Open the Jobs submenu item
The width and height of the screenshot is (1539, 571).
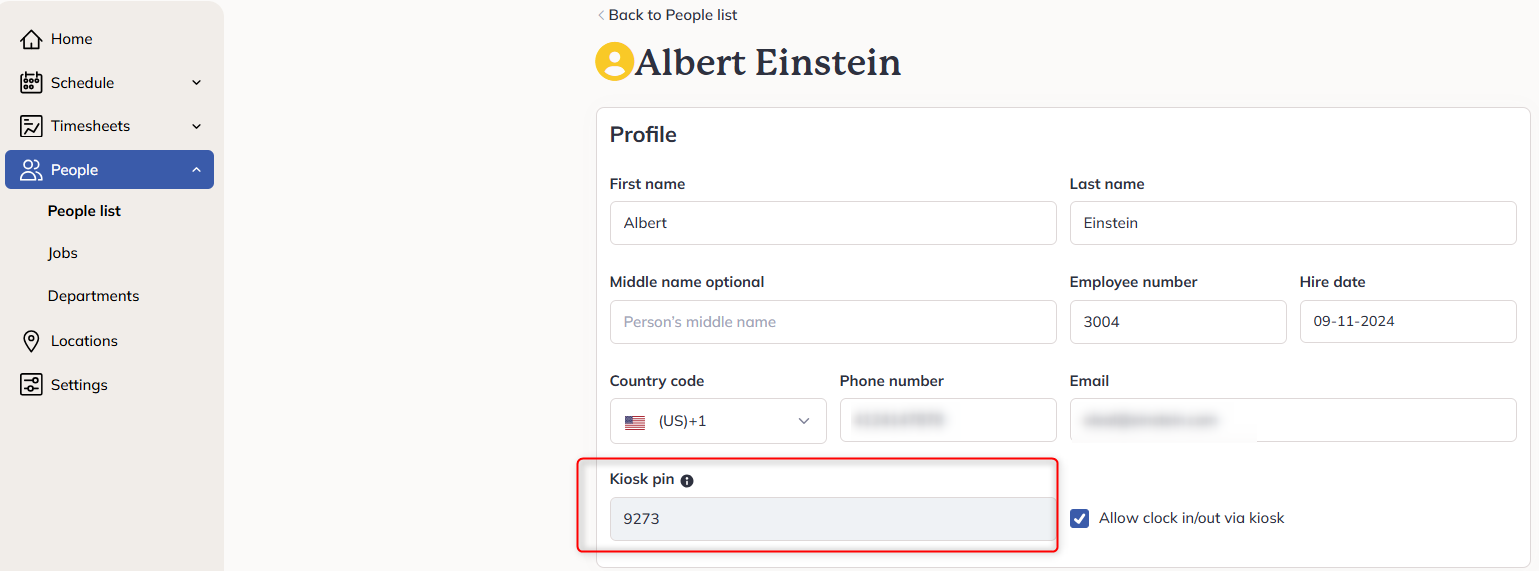point(63,254)
